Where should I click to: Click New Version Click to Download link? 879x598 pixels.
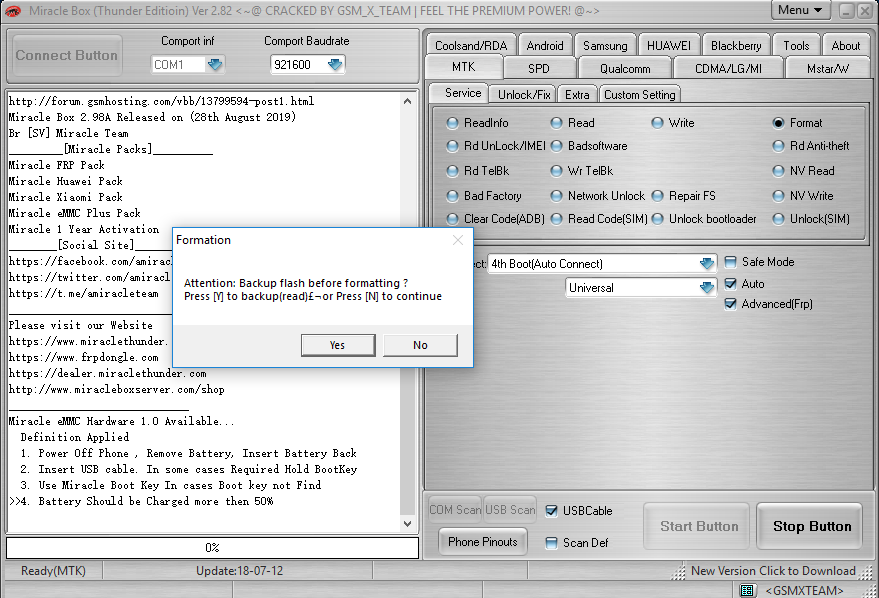[773, 571]
